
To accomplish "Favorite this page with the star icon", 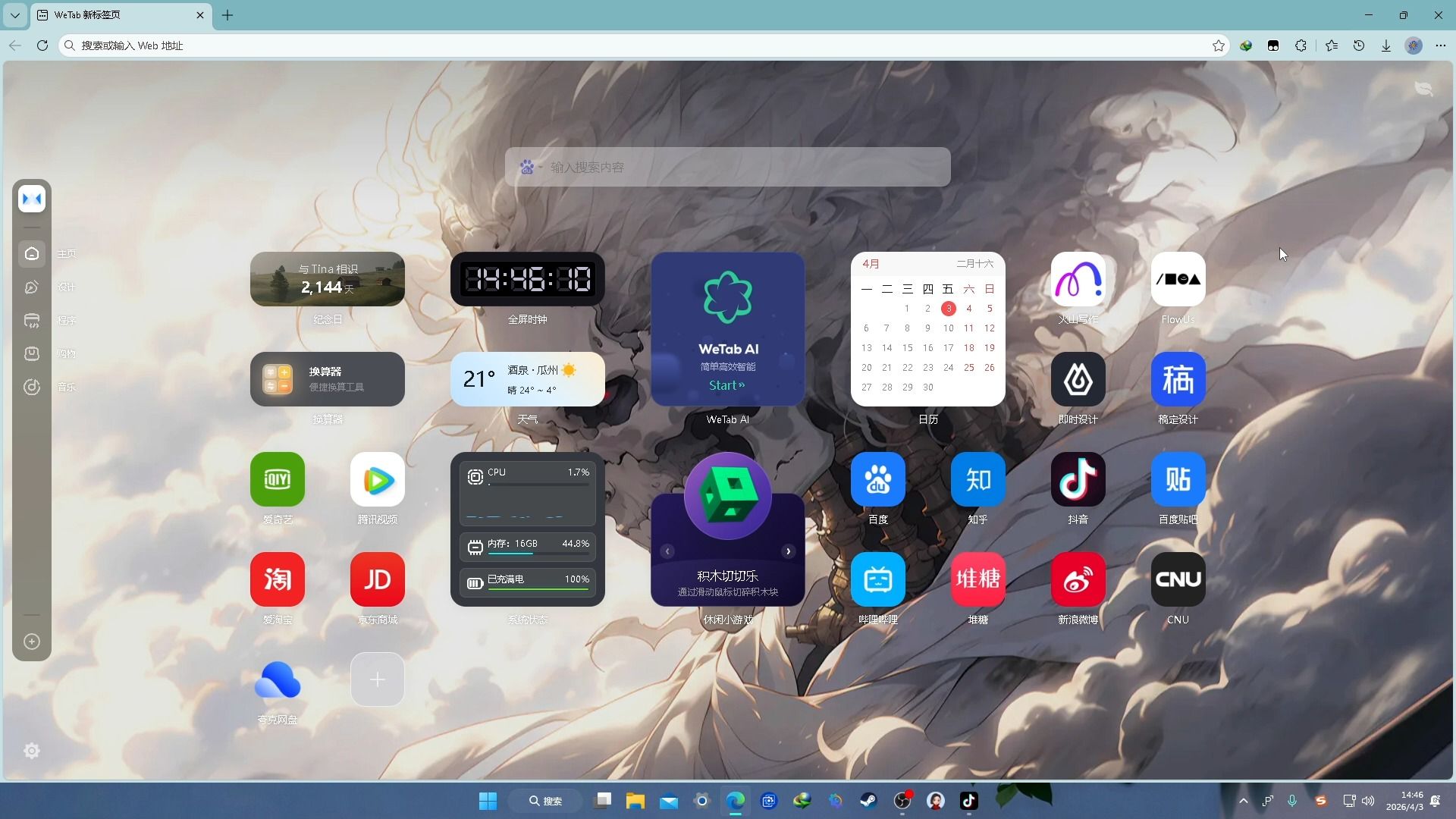I will 1219,45.
